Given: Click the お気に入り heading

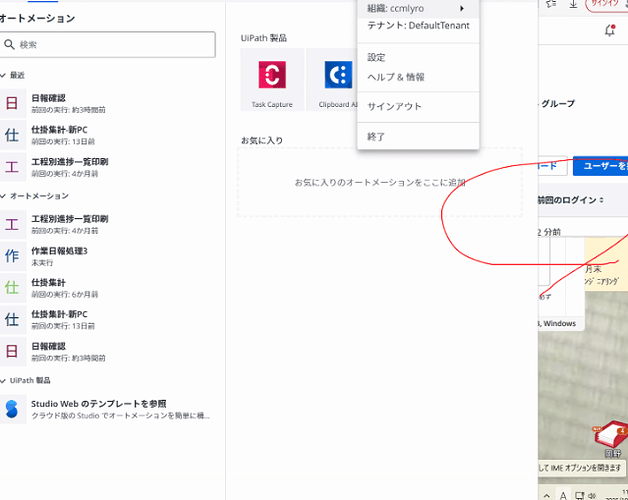Looking at the screenshot, I should click(262, 141).
